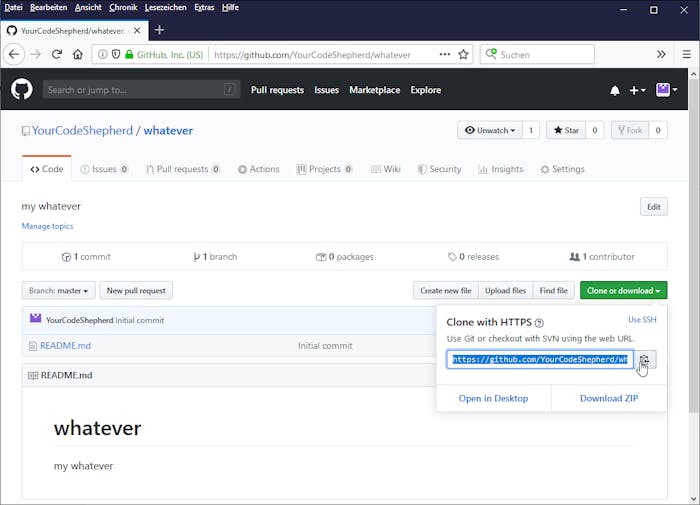Reload the page with the refresh icon
This screenshot has height=505, width=700.
57,54
